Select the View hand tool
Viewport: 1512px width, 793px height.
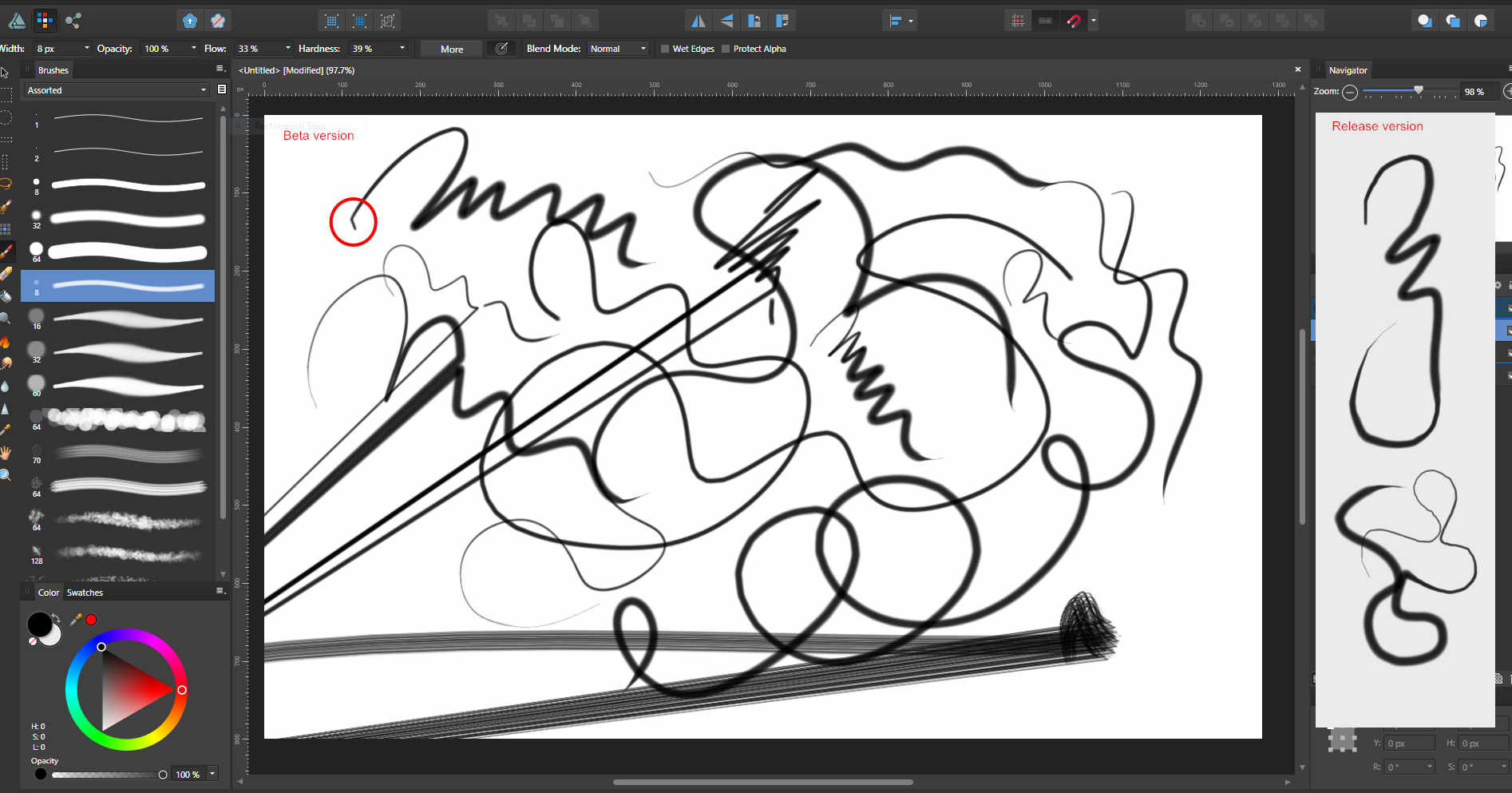tap(6, 453)
